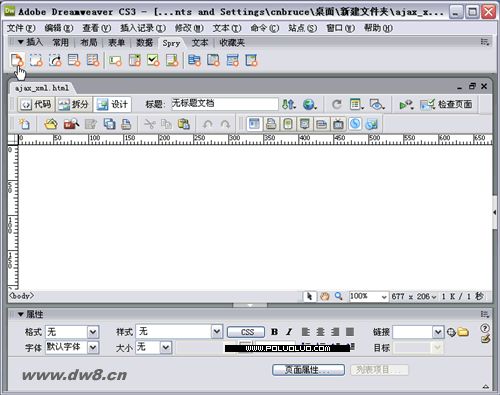Switch to Code view (代码)

(36, 104)
